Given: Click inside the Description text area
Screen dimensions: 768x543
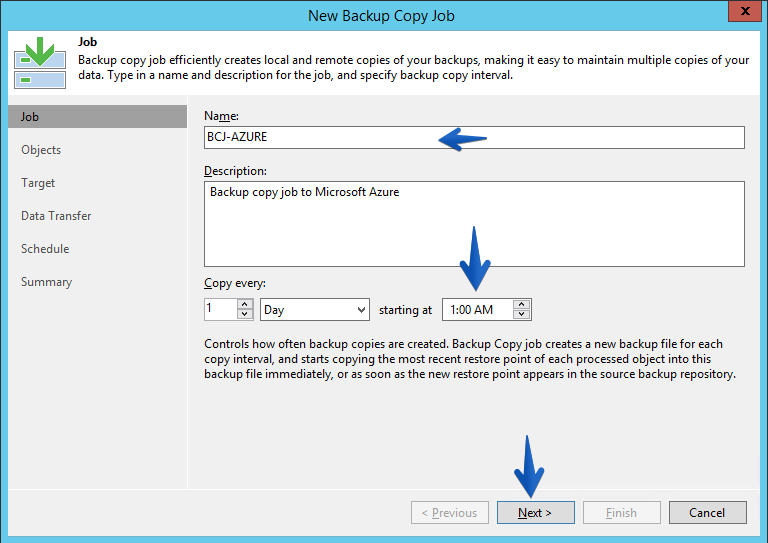Looking at the screenshot, I should pyautogui.click(x=474, y=224).
